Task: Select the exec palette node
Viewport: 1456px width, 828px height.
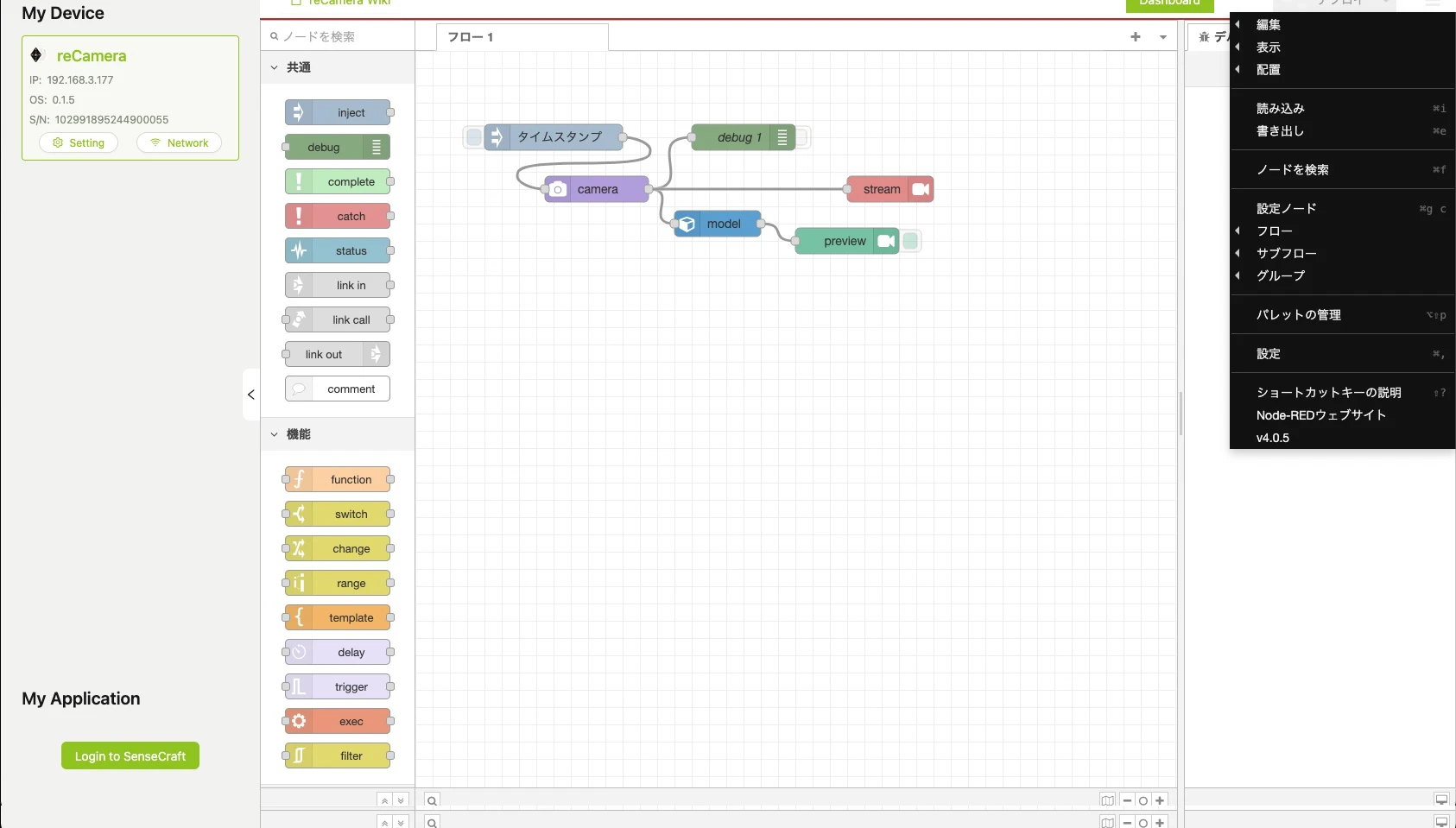Action: (338, 721)
